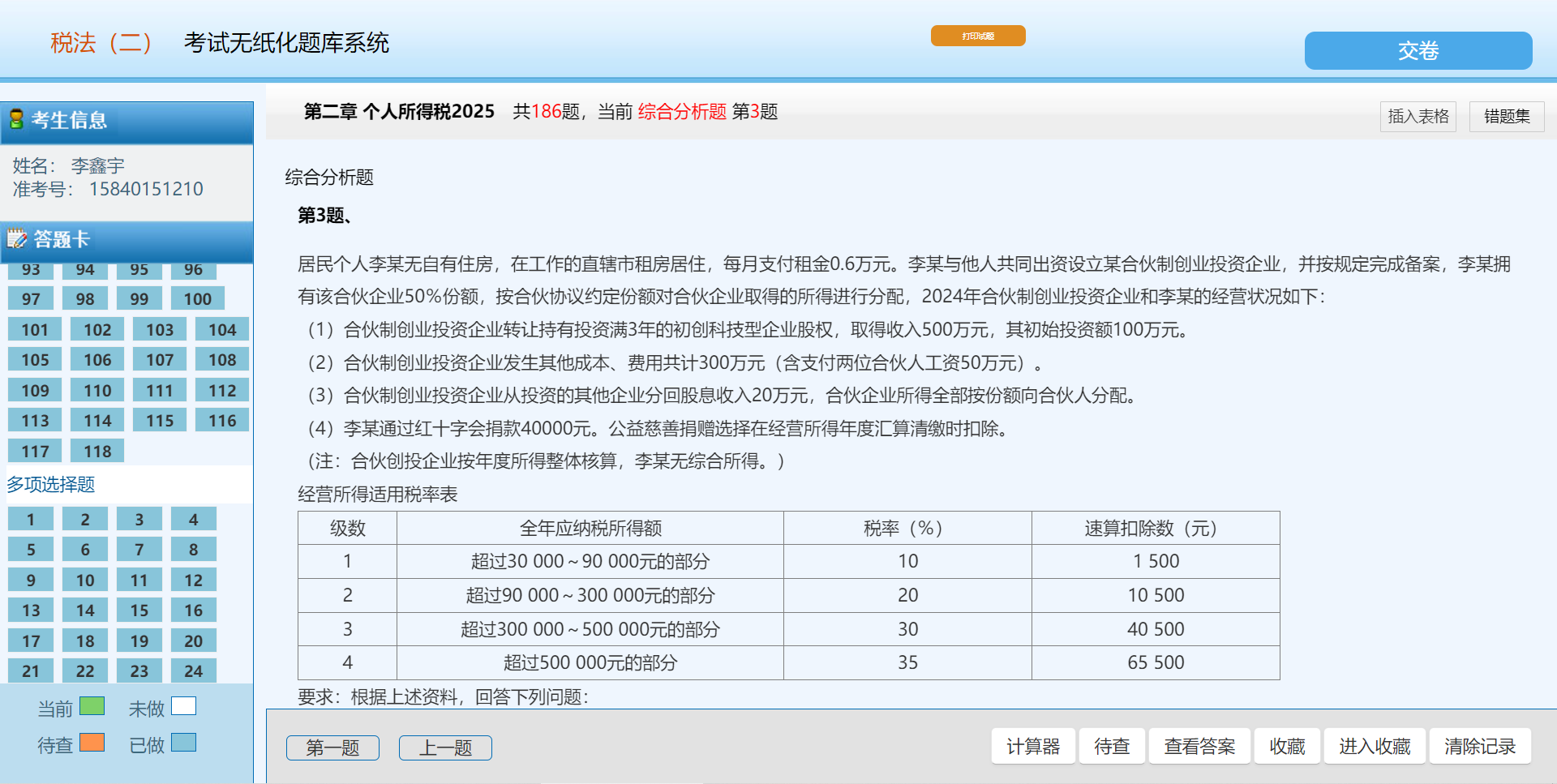The height and width of the screenshot is (784, 1557).
Task: Click 查看答案 to view the answer
Action: (1199, 746)
